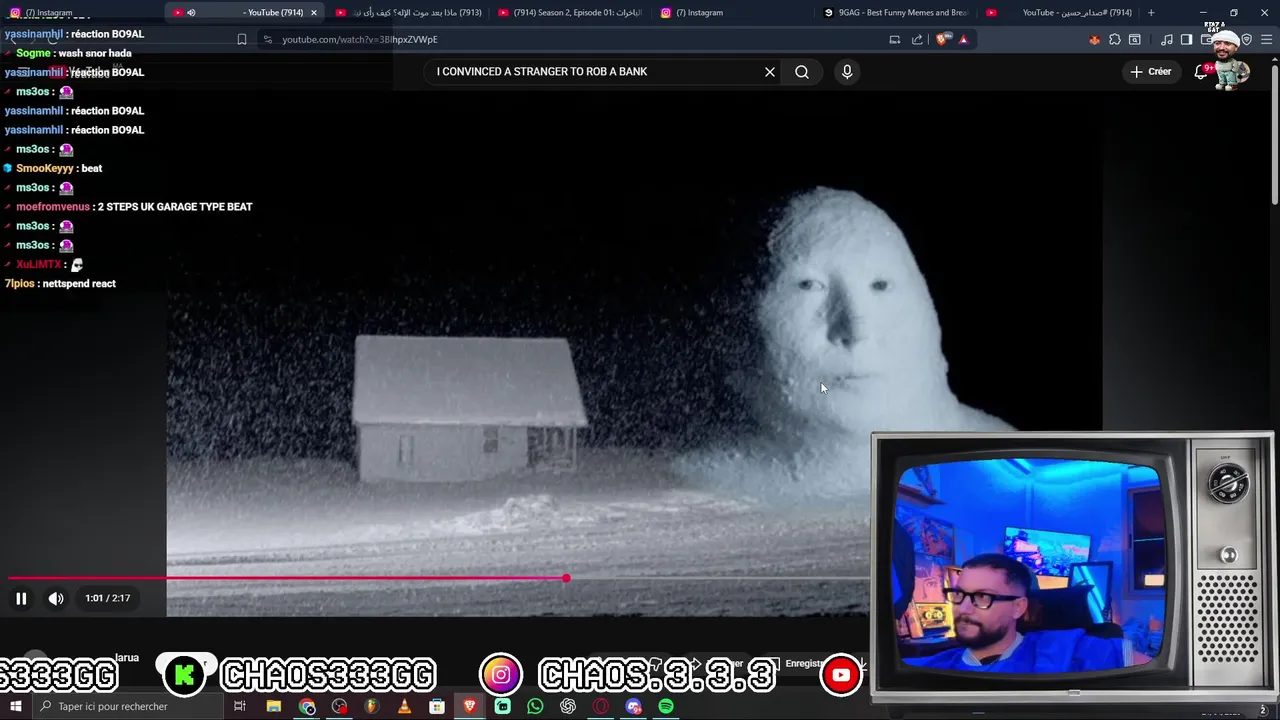Mute the active YouTube tab audio icon

[191, 13]
